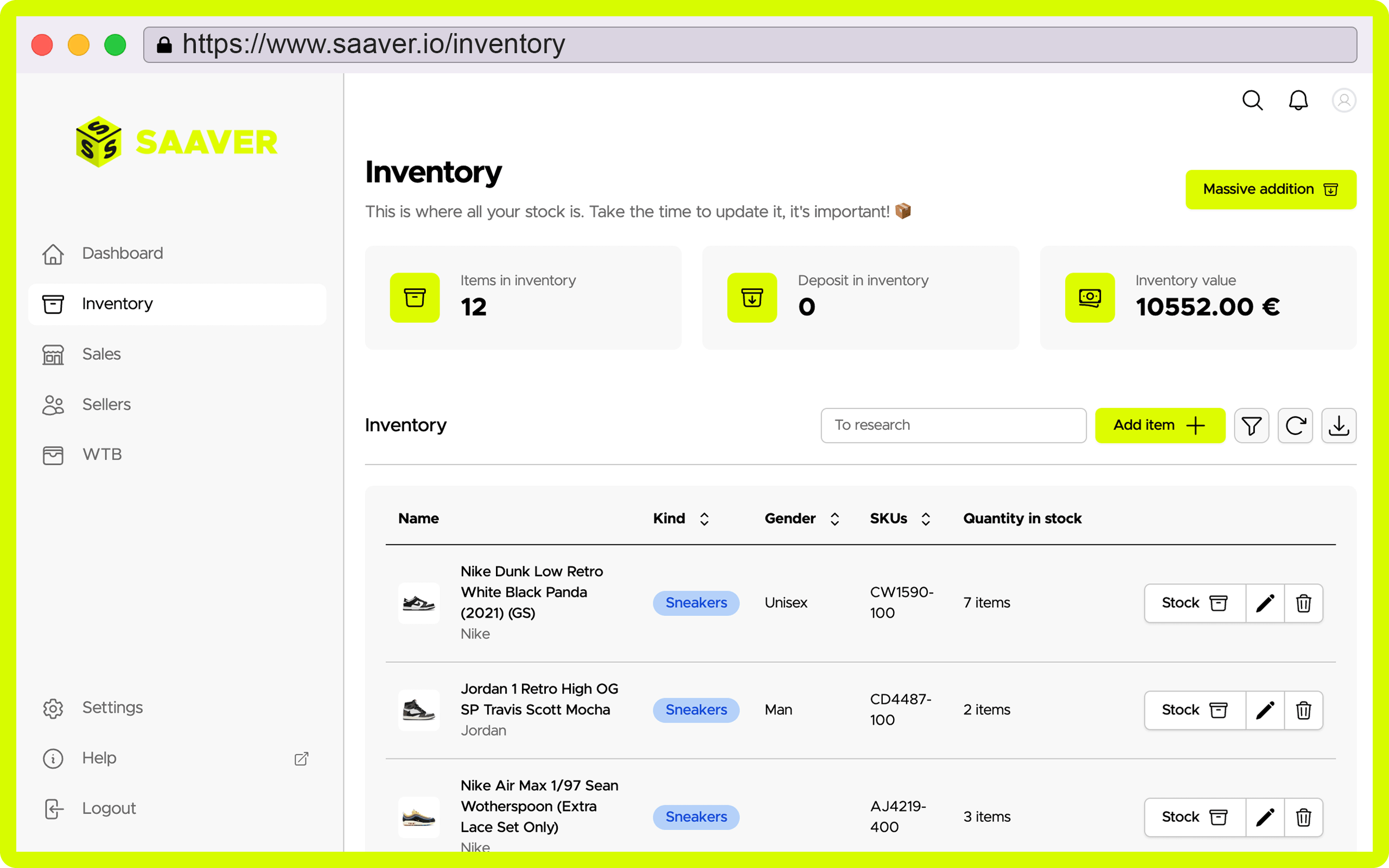
Task: Open the Nike Air Max 1/97 thumbnail
Action: [419, 817]
